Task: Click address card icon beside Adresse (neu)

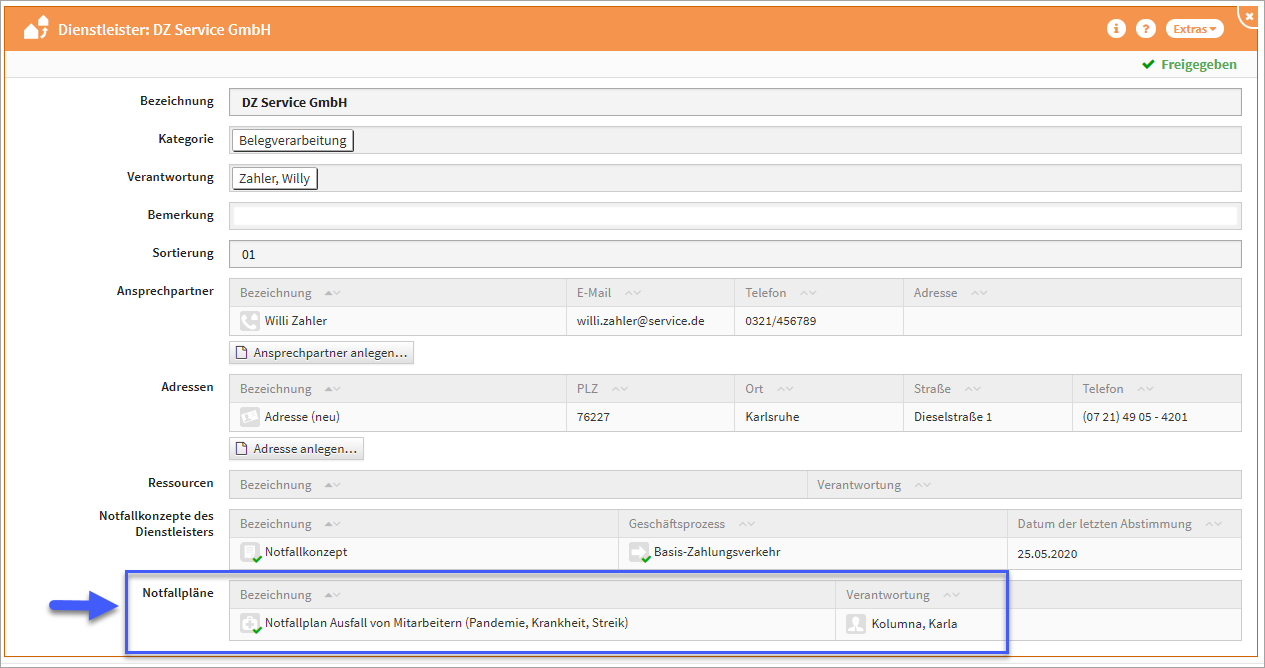Action: click(x=250, y=417)
